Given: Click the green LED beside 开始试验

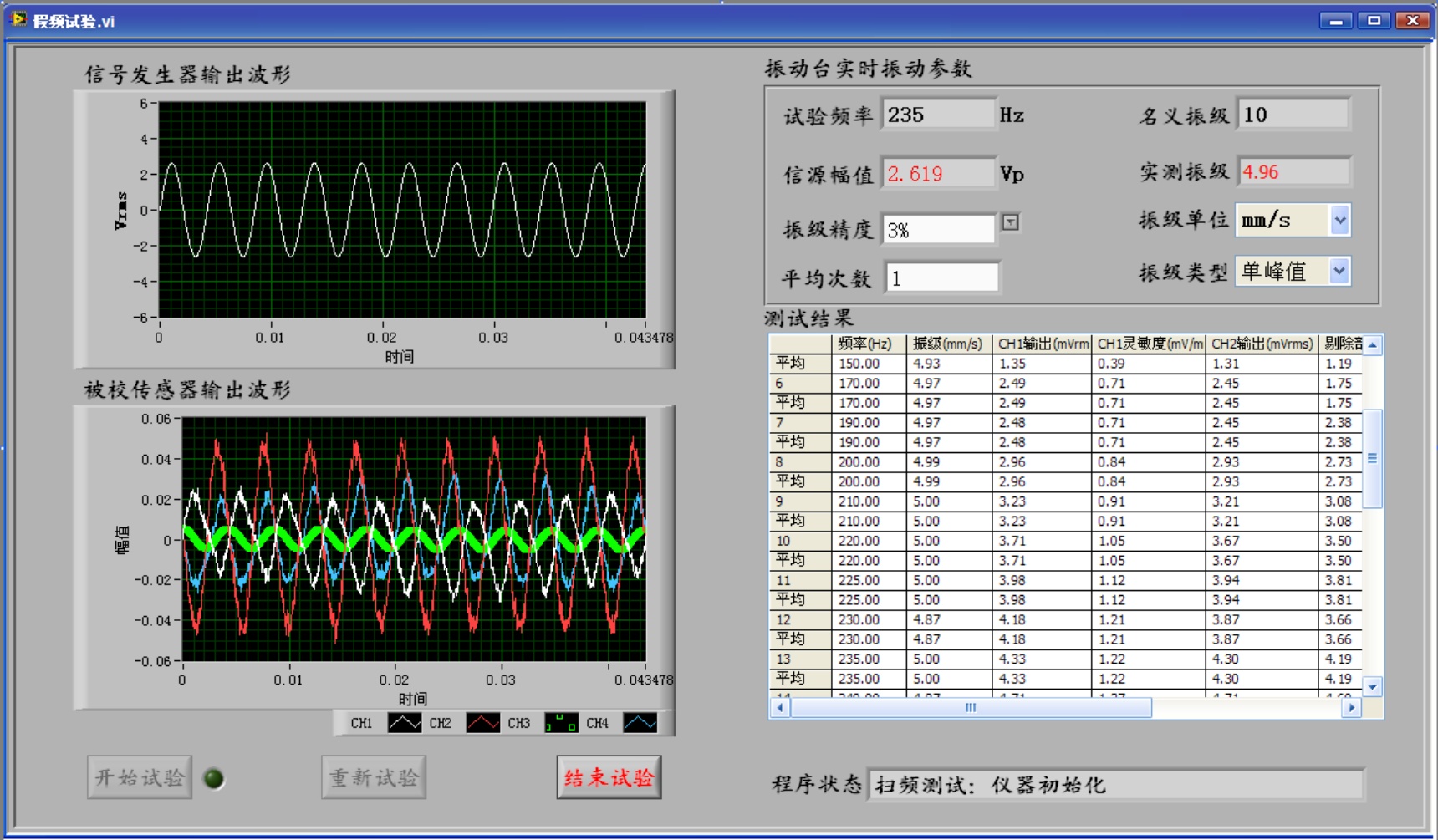Looking at the screenshot, I should tap(214, 779).
